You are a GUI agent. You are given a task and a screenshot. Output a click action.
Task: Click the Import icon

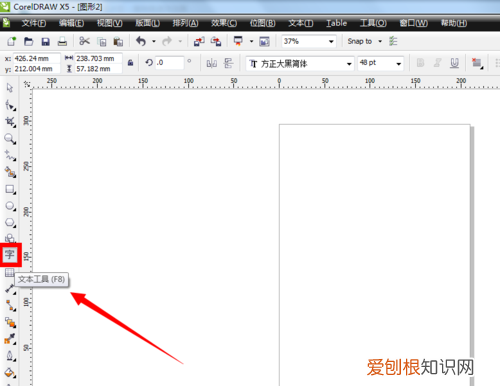pyautogui.click(x=199, y=41)
